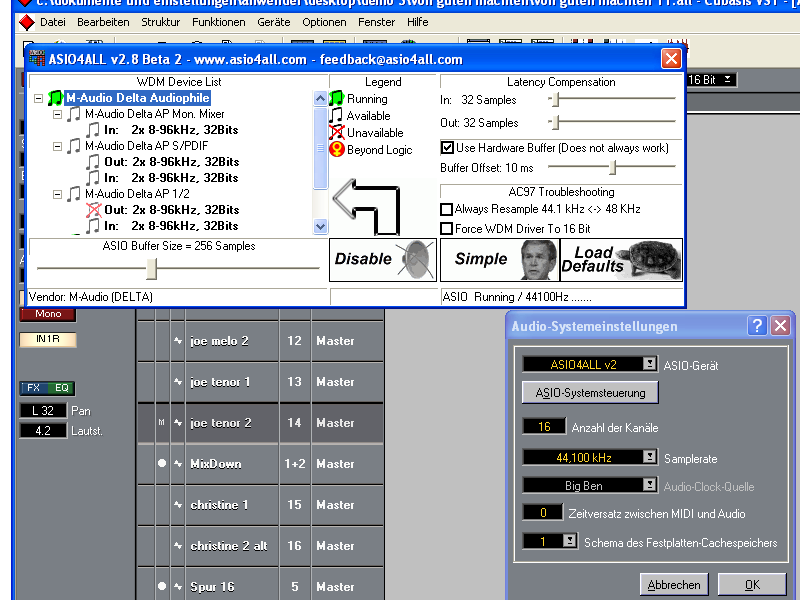800x600 pixels.
Task: Click the audio track icon of Spur 16
Action: (178, 587)
